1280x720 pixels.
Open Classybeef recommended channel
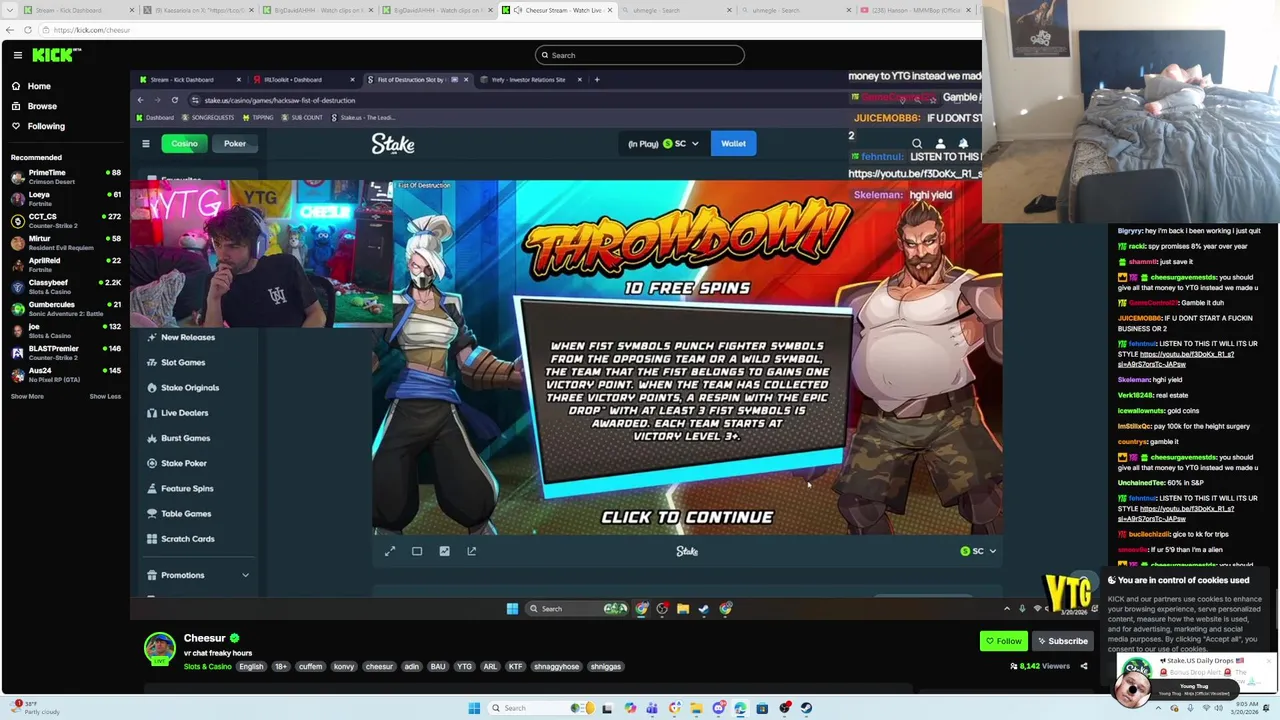pyautogui.click(x=65, y=286)
